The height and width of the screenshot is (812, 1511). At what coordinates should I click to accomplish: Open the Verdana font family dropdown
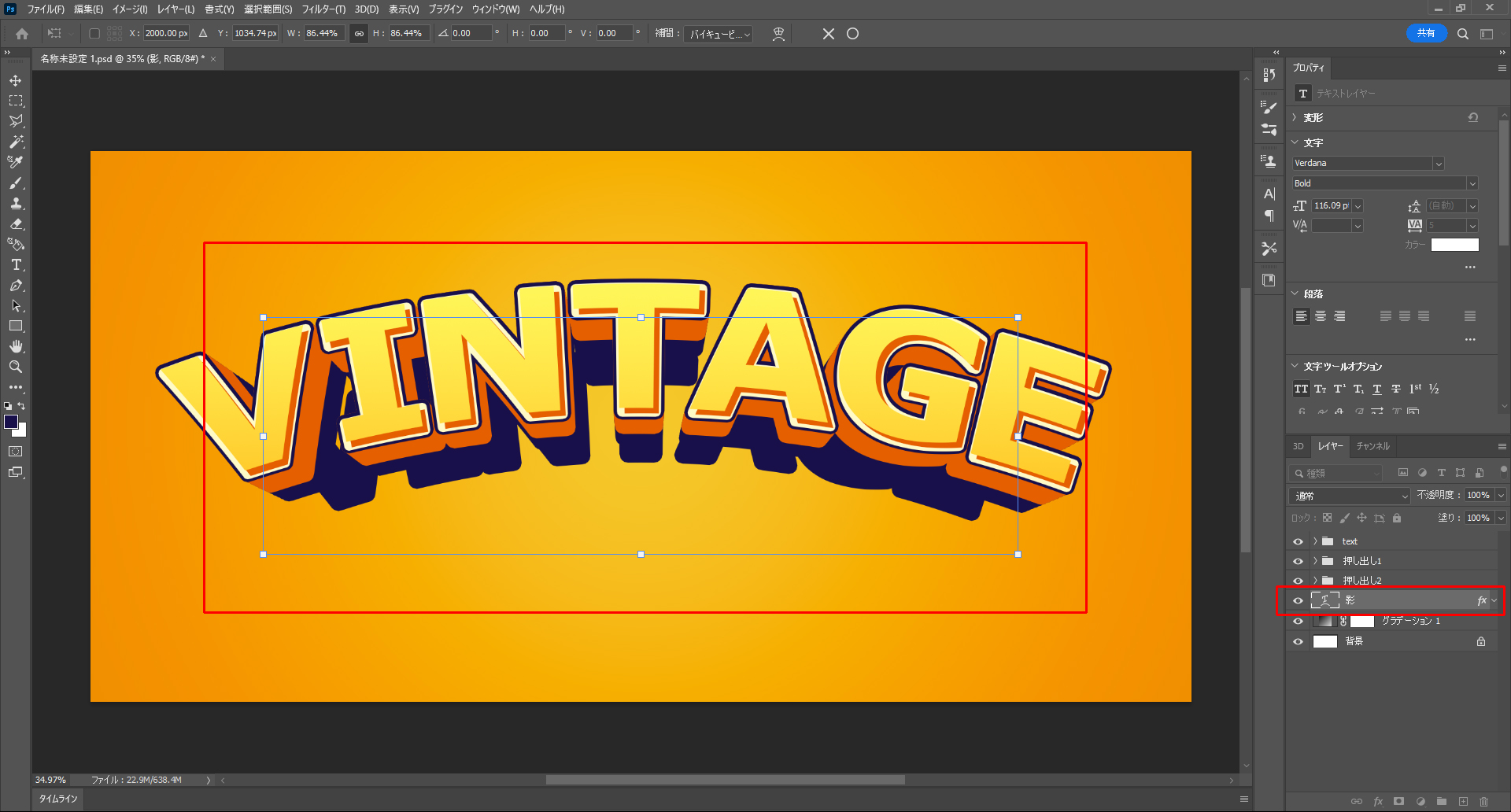(x=1438, y=164)
